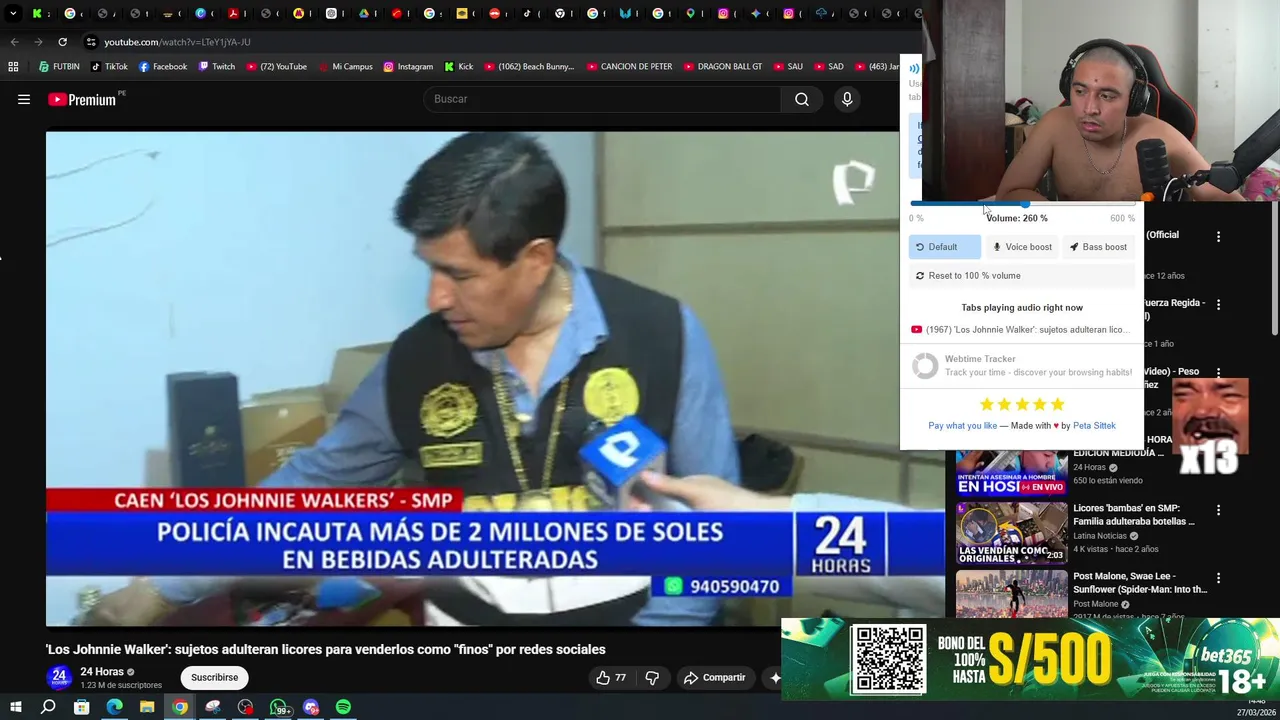1280x720 pixels.
Task: Start voice search with the microphone icon
Action: [847, 99]
